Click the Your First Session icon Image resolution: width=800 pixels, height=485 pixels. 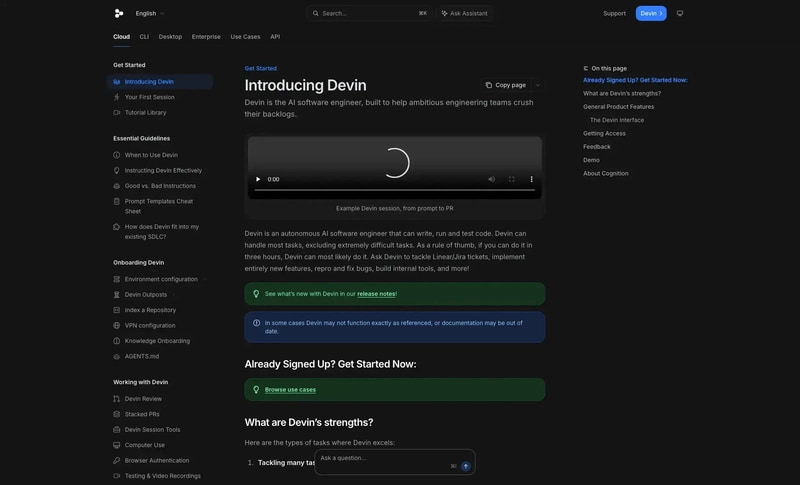coord(117,97)
